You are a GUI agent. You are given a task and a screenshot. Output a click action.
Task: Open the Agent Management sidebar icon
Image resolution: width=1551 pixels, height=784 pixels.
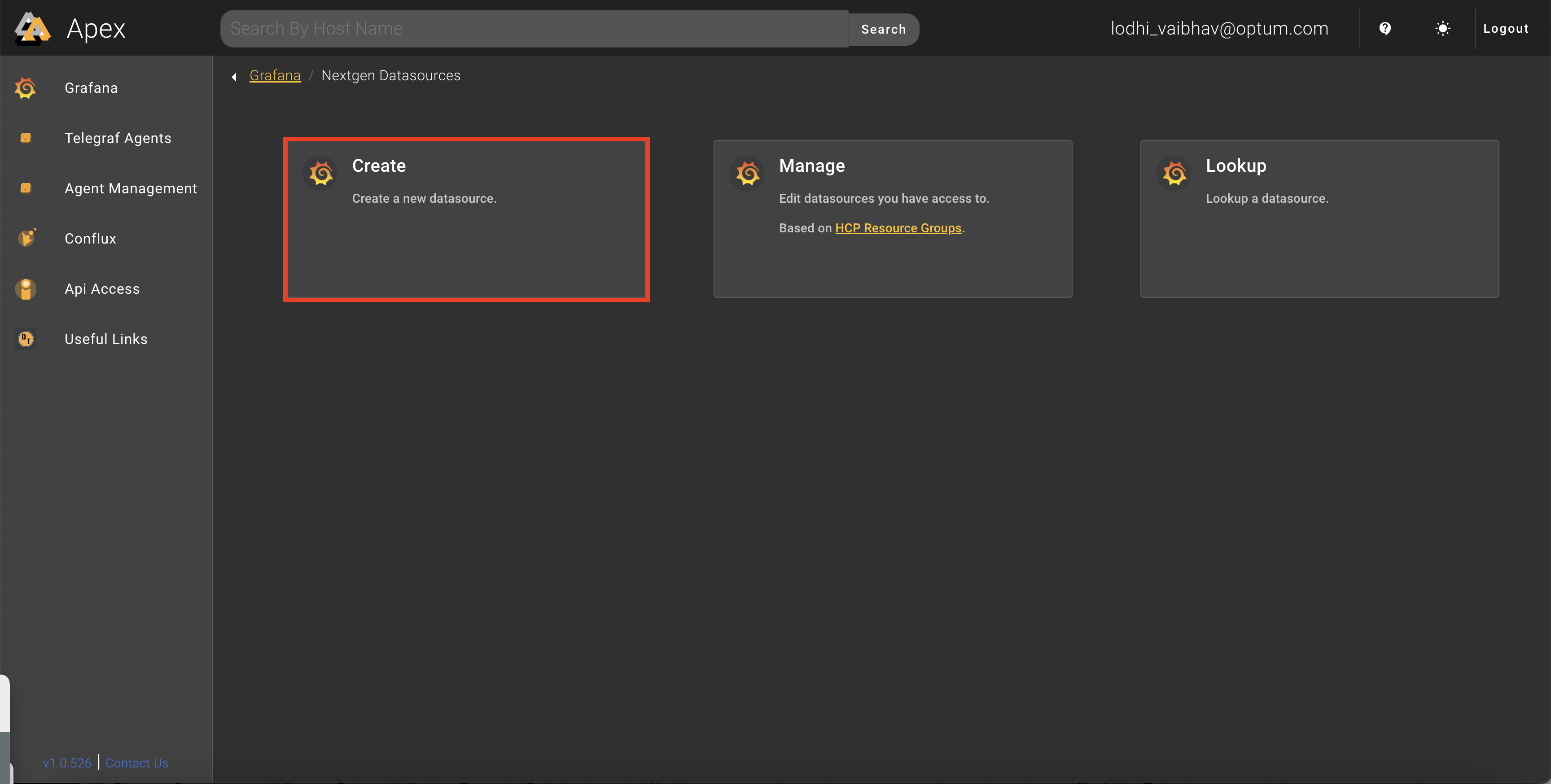[25, 188]
